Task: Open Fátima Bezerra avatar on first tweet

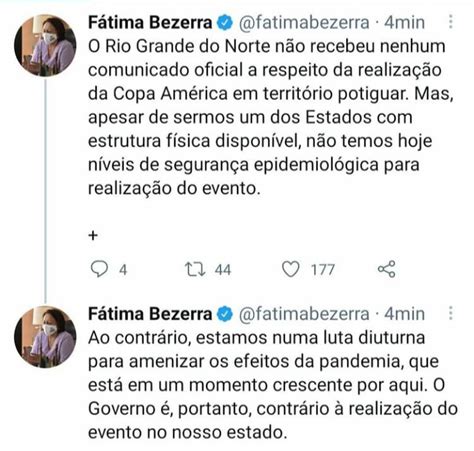Action: coord(45,45)
